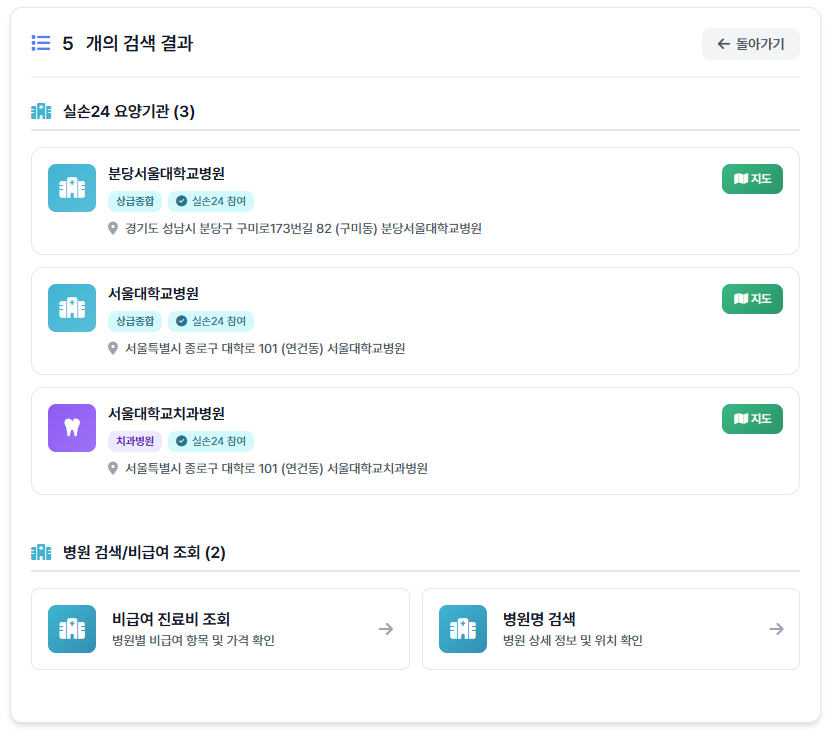
Task: Click 실손24 참여 badge on 서울대학교병원
Action: point(211,321)
